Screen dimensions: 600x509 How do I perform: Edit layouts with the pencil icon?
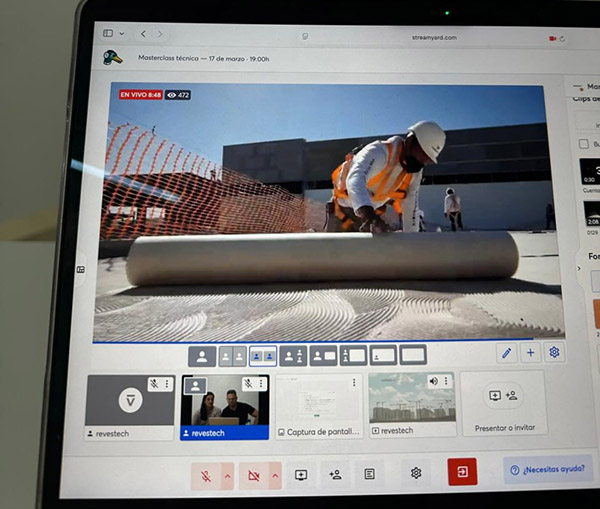[507, 353]
